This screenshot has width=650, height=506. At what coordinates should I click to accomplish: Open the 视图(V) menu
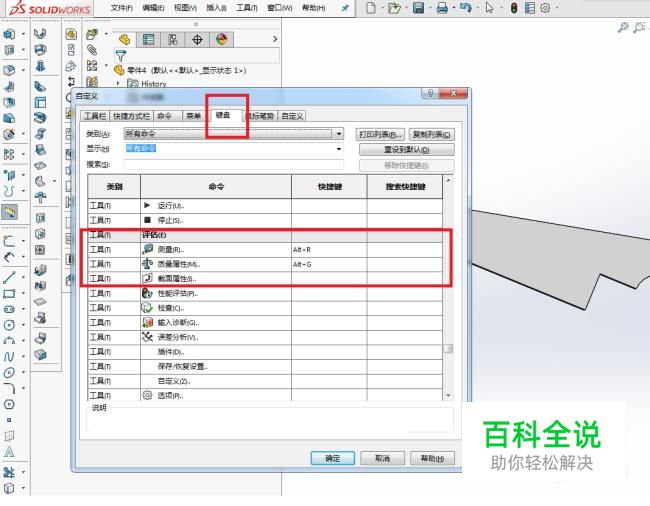tap(185, 8)
